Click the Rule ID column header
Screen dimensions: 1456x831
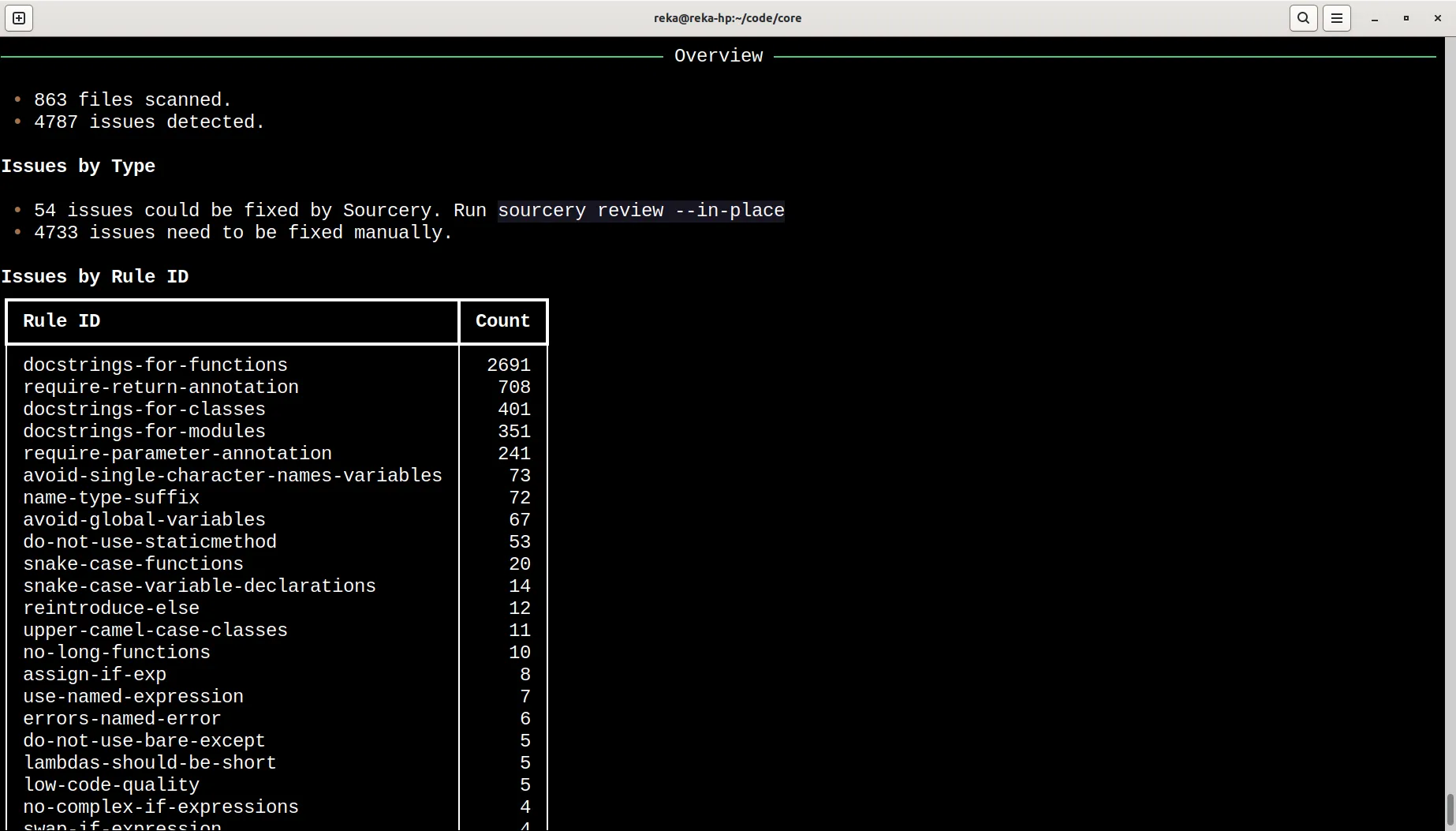tap(61, 321)
